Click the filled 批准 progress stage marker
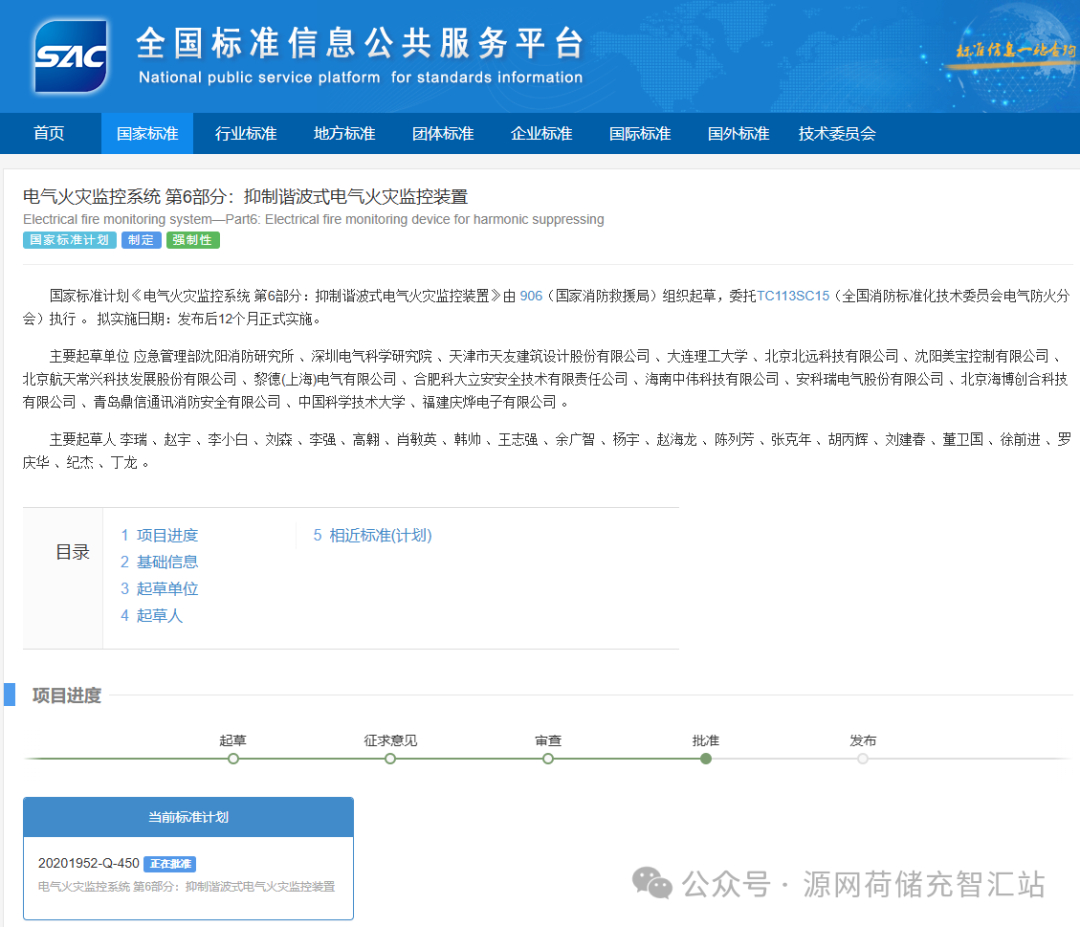The width and height of the screenshot is (1080, 927). [706, 759]
